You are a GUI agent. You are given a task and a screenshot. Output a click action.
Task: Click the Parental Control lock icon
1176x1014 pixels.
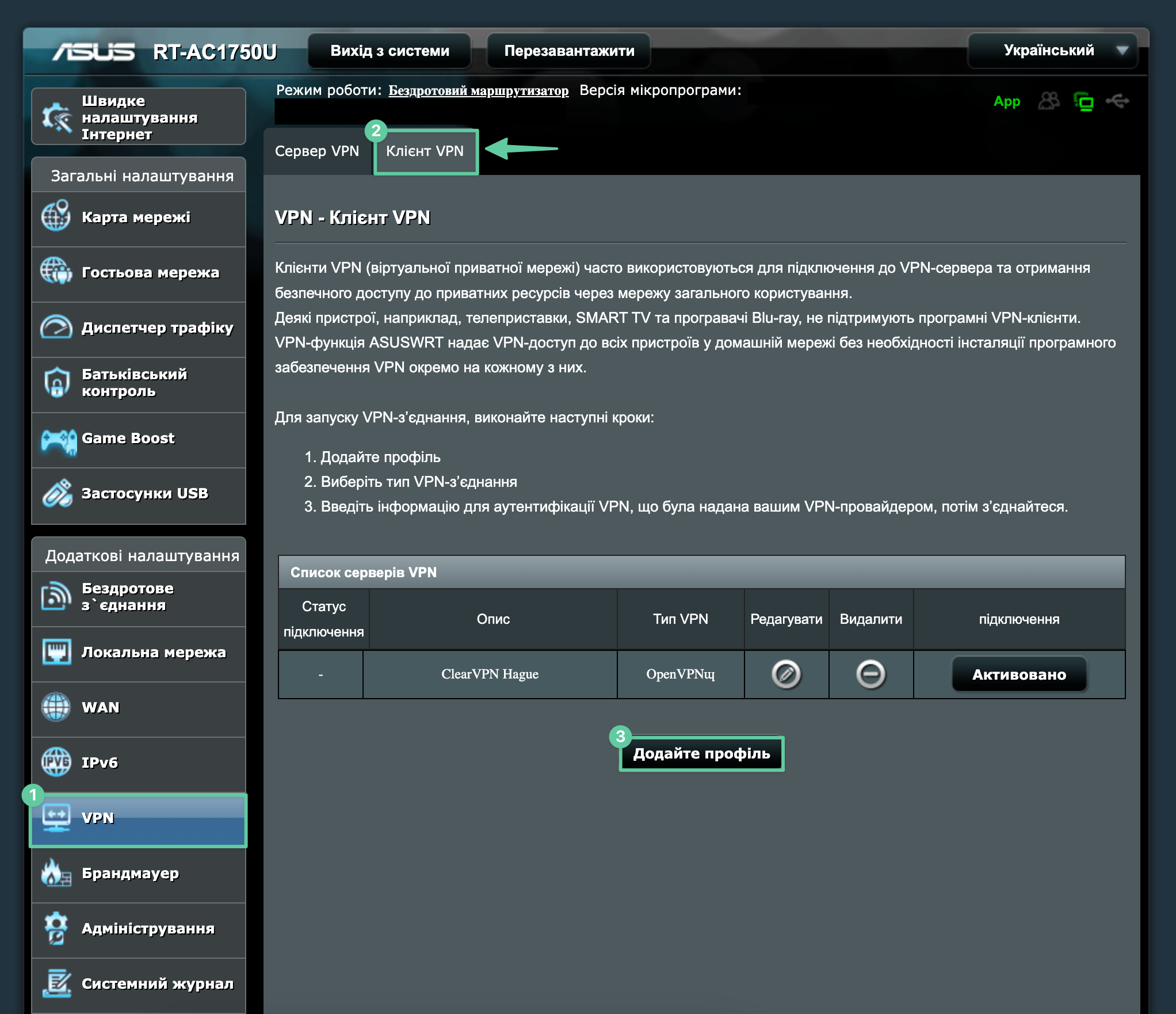click(56, 382)
